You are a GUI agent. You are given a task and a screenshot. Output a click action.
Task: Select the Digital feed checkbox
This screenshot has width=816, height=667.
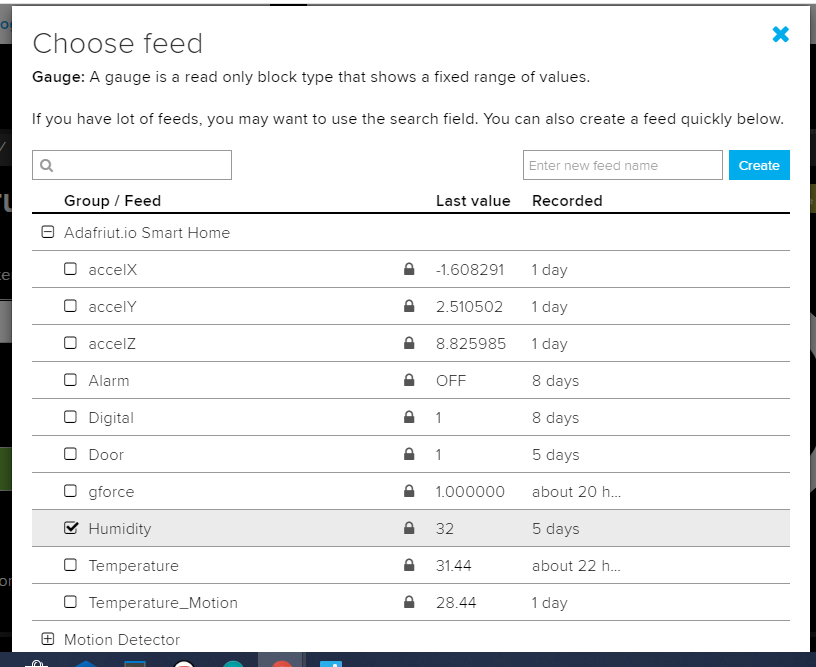70,417
